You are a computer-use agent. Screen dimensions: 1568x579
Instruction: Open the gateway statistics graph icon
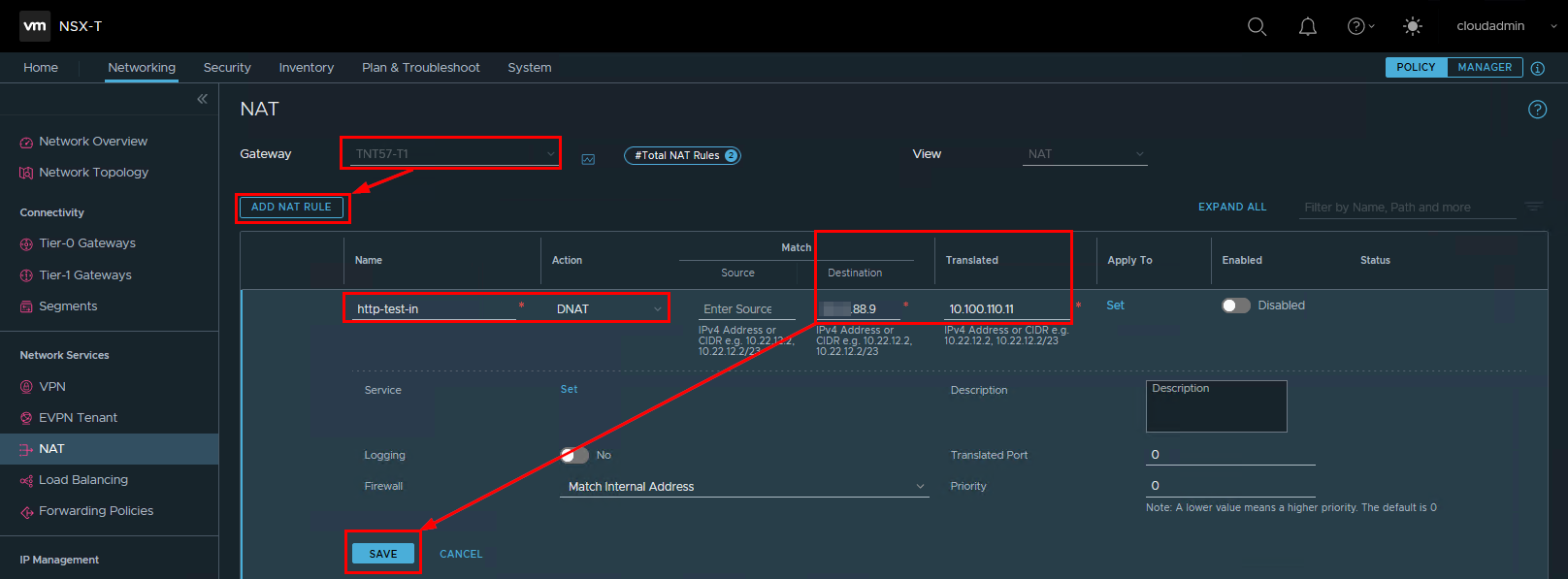tap(588, 159)
